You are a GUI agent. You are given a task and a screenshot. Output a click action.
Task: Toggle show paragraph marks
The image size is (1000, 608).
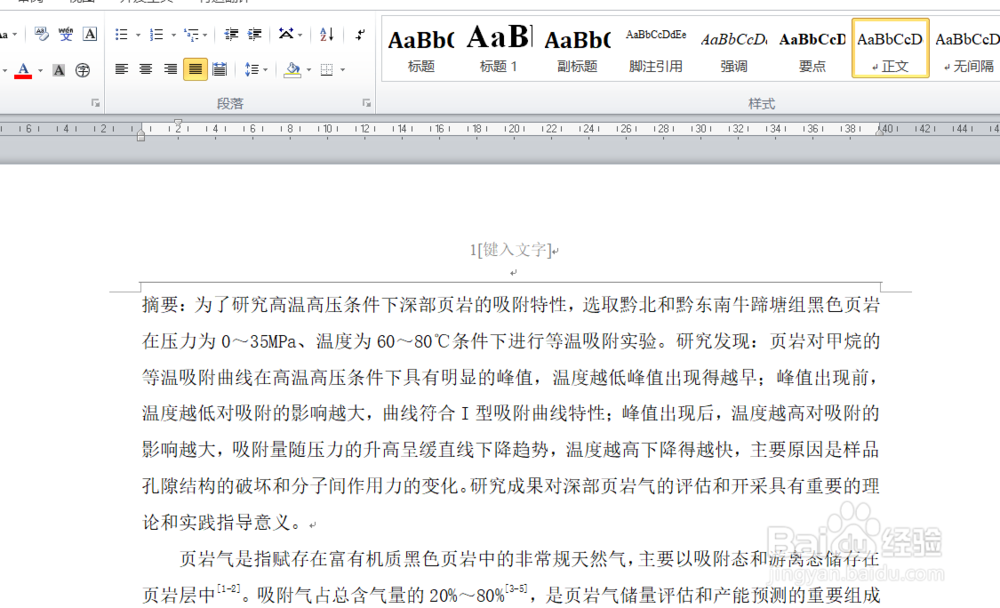360,34
